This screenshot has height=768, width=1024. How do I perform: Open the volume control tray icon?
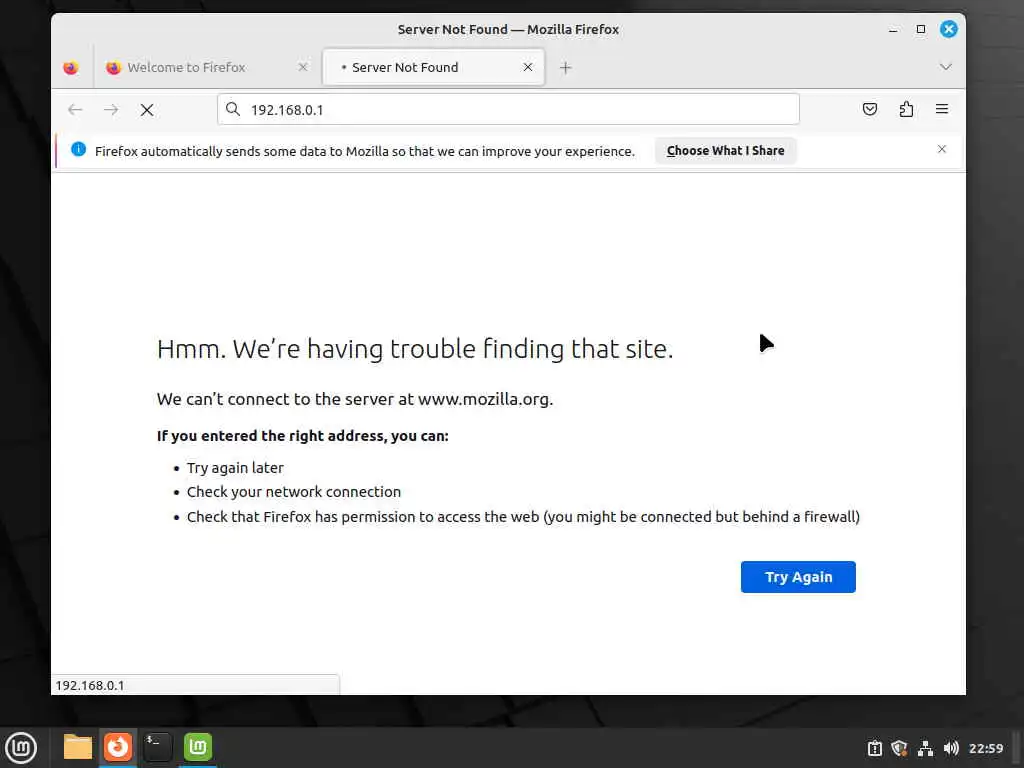[x=951, y=748]
